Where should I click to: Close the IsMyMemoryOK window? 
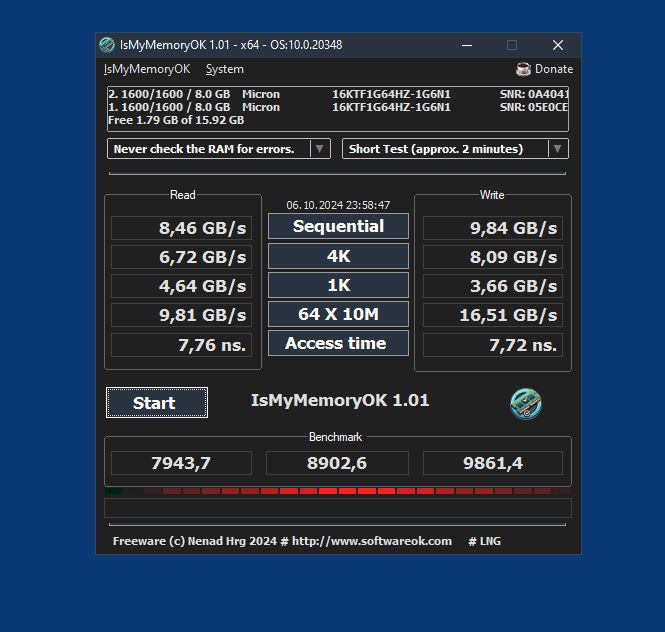tap(558, 45)
